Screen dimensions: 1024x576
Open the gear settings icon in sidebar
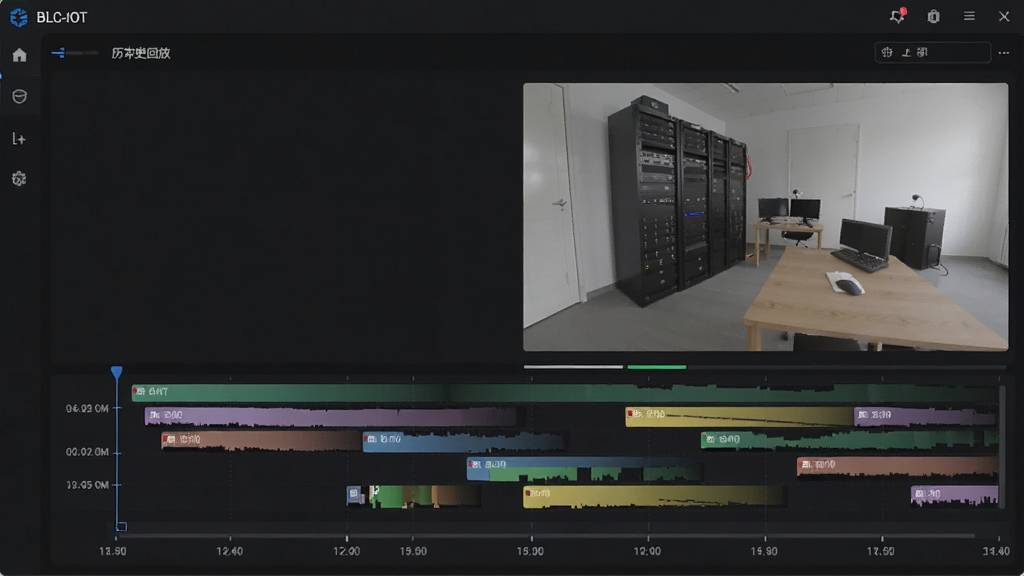(x=19, y=178)
